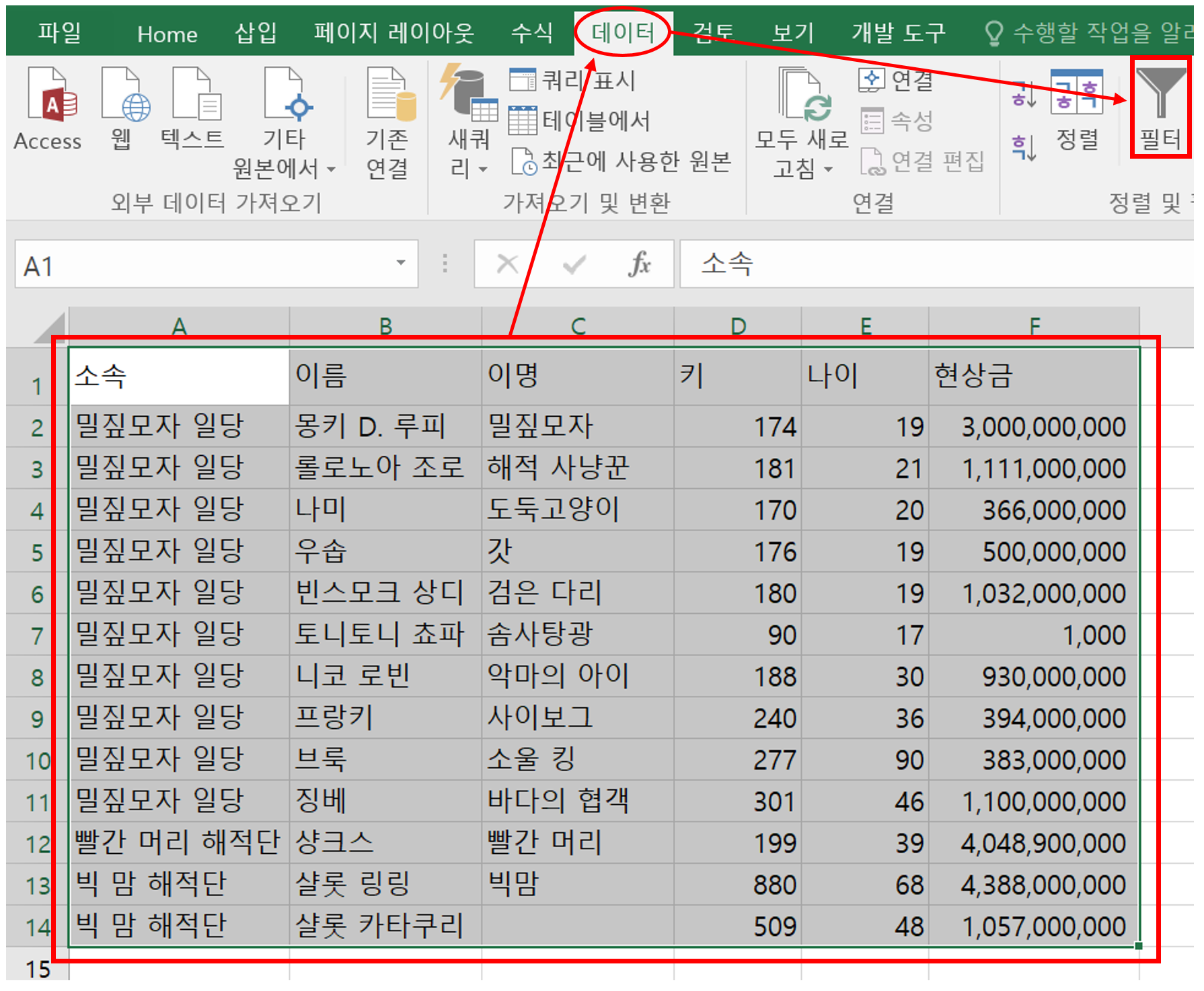This screenshot has height=991, width=1204.
Task: Click header cell 이름
Action: click(385, 376)
